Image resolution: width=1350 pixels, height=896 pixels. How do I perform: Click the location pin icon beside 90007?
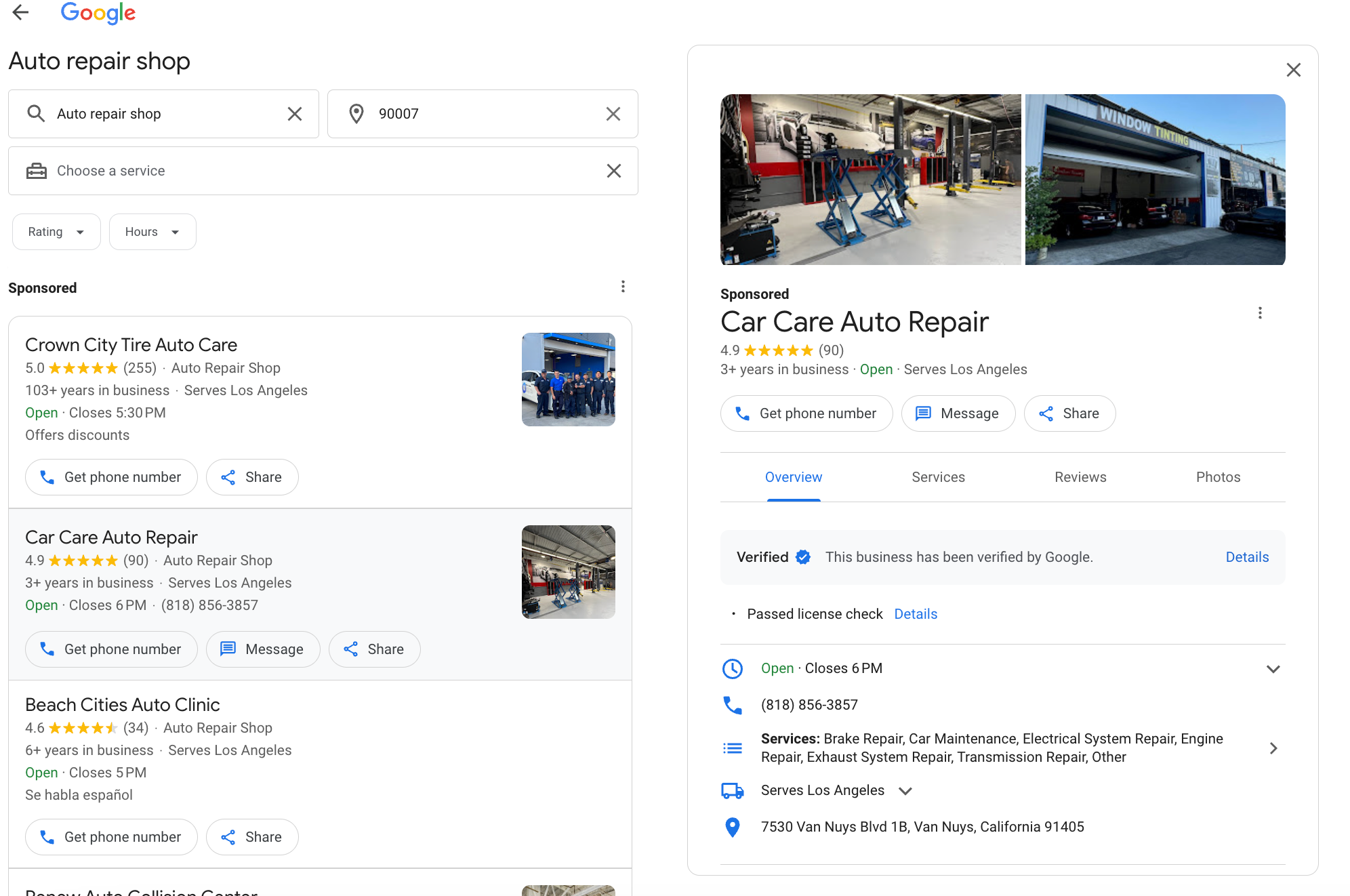click(x=356, y=114)
